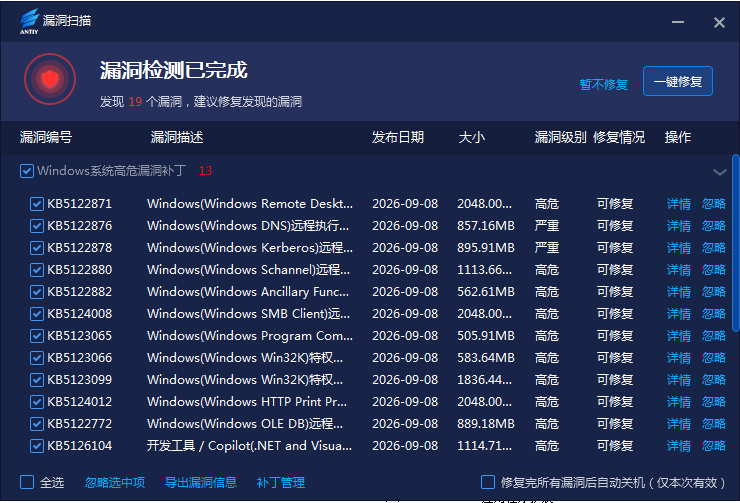
Task: Open 补丁管理 link
Action: 280,483
